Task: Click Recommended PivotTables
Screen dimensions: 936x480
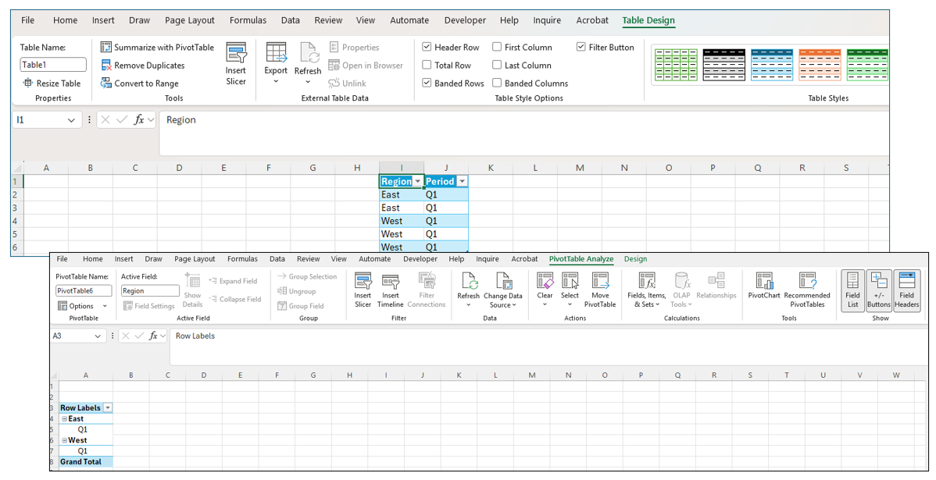Action: (x=807, y=290)
